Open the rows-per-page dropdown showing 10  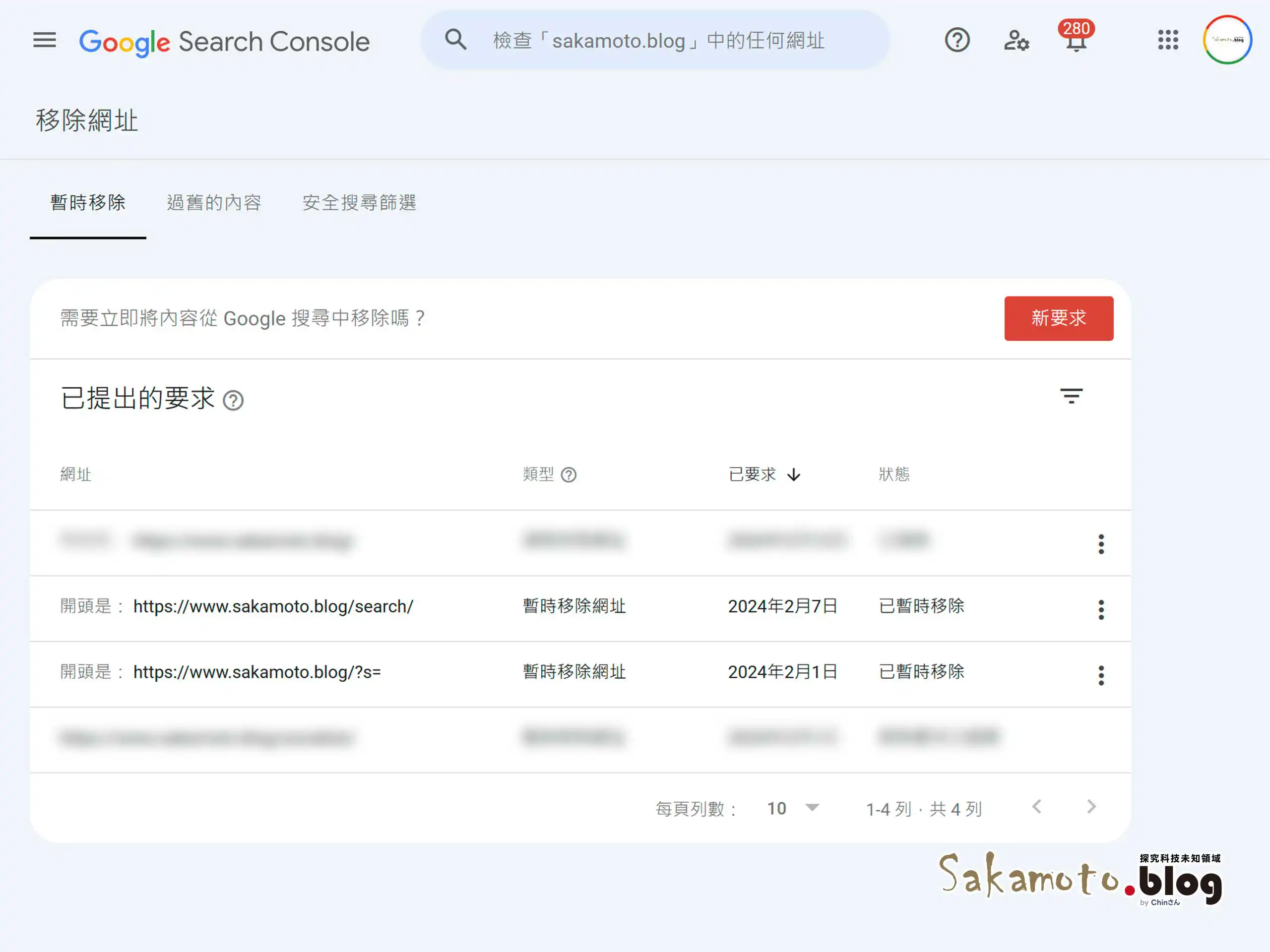(x=795, y=808)
